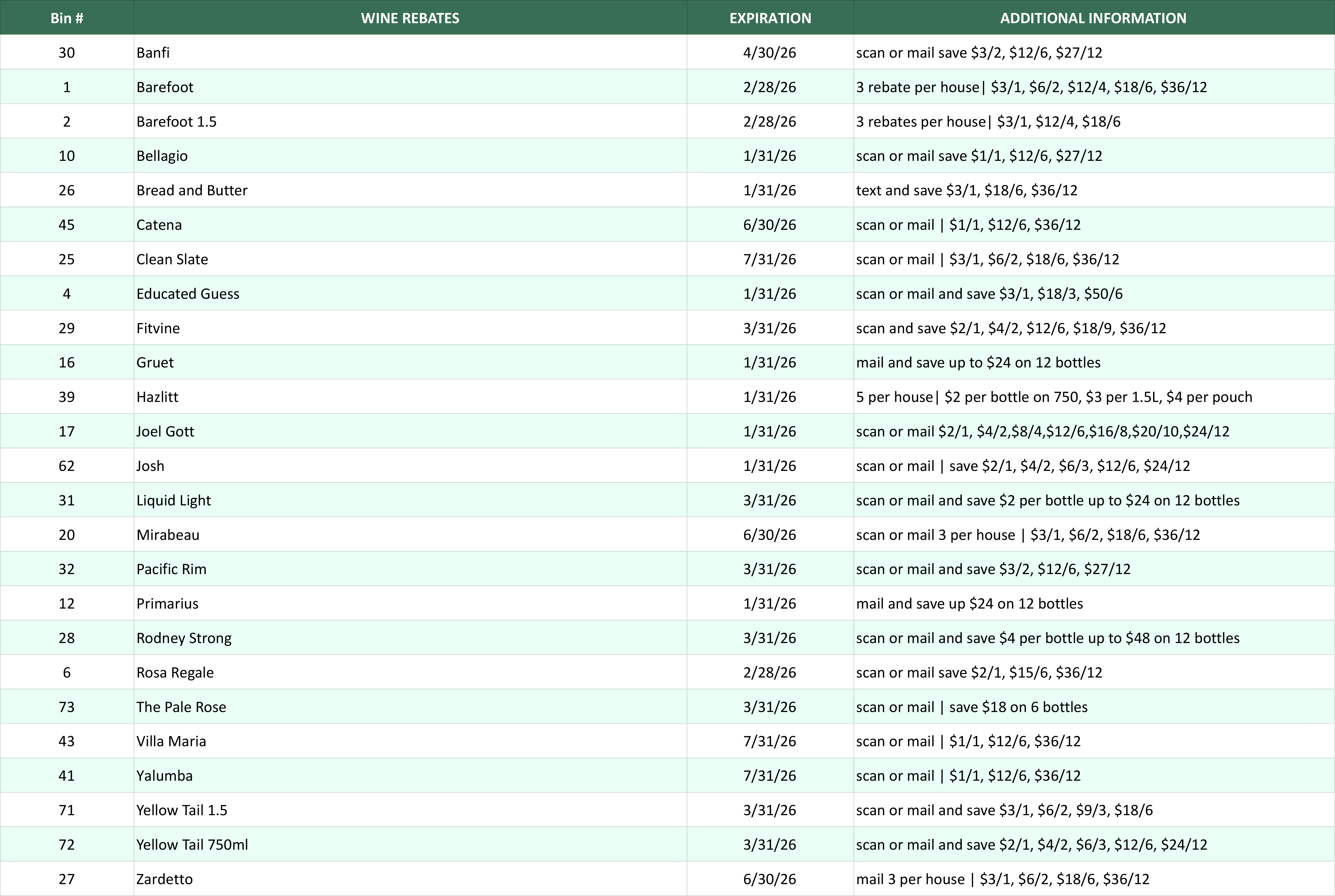The width and height of the screenshot is (1335, 896).
Task: Select the Zardetto additional information cell
Action: (1002, 879)
